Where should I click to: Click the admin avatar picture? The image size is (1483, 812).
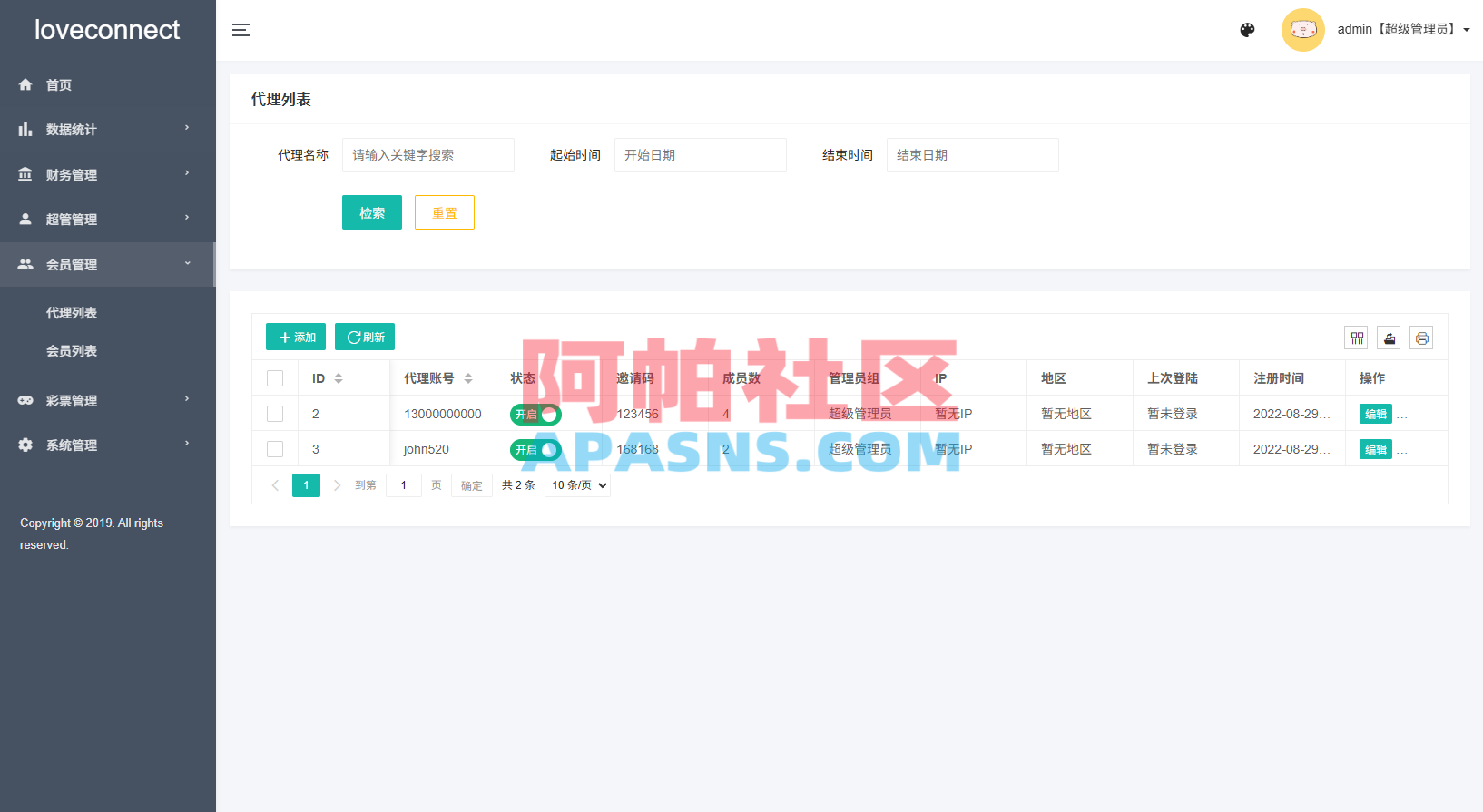tap(1303, 30)
